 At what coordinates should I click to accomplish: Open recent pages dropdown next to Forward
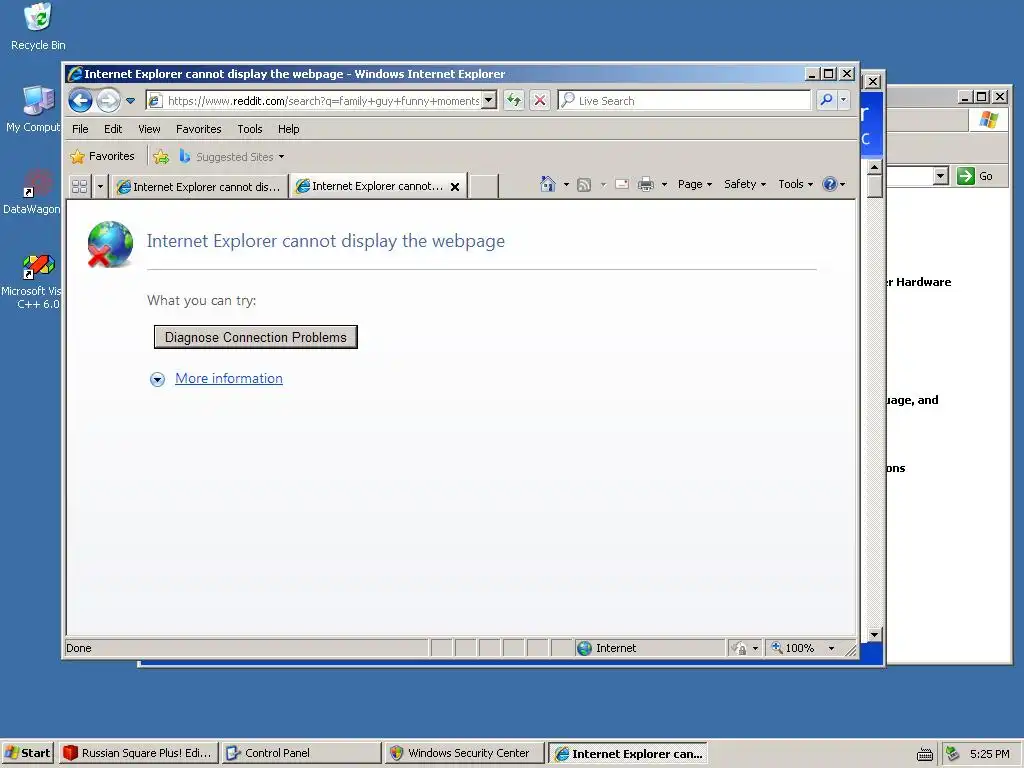[131, 101]
